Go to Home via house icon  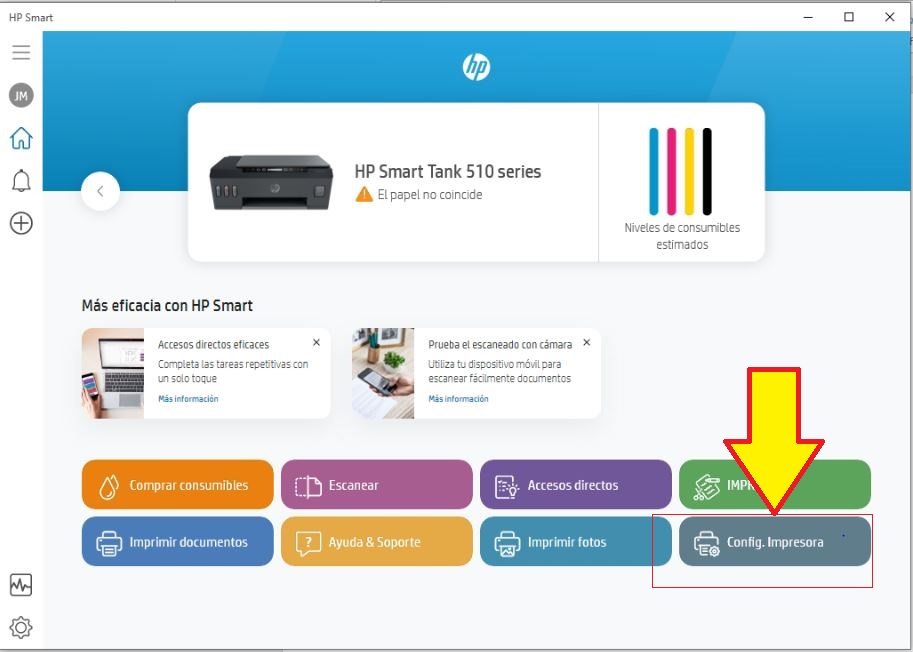point(21,138)
